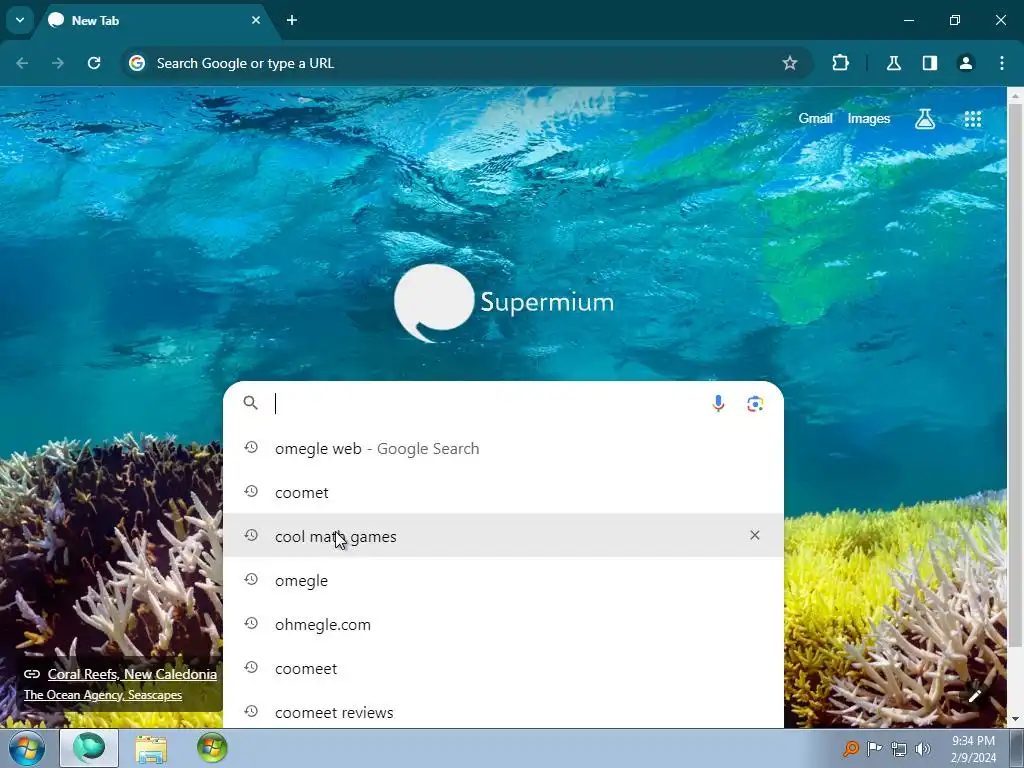
Task: Open Coral Reefs, New Caledonia link
Action: coord(133,674)
